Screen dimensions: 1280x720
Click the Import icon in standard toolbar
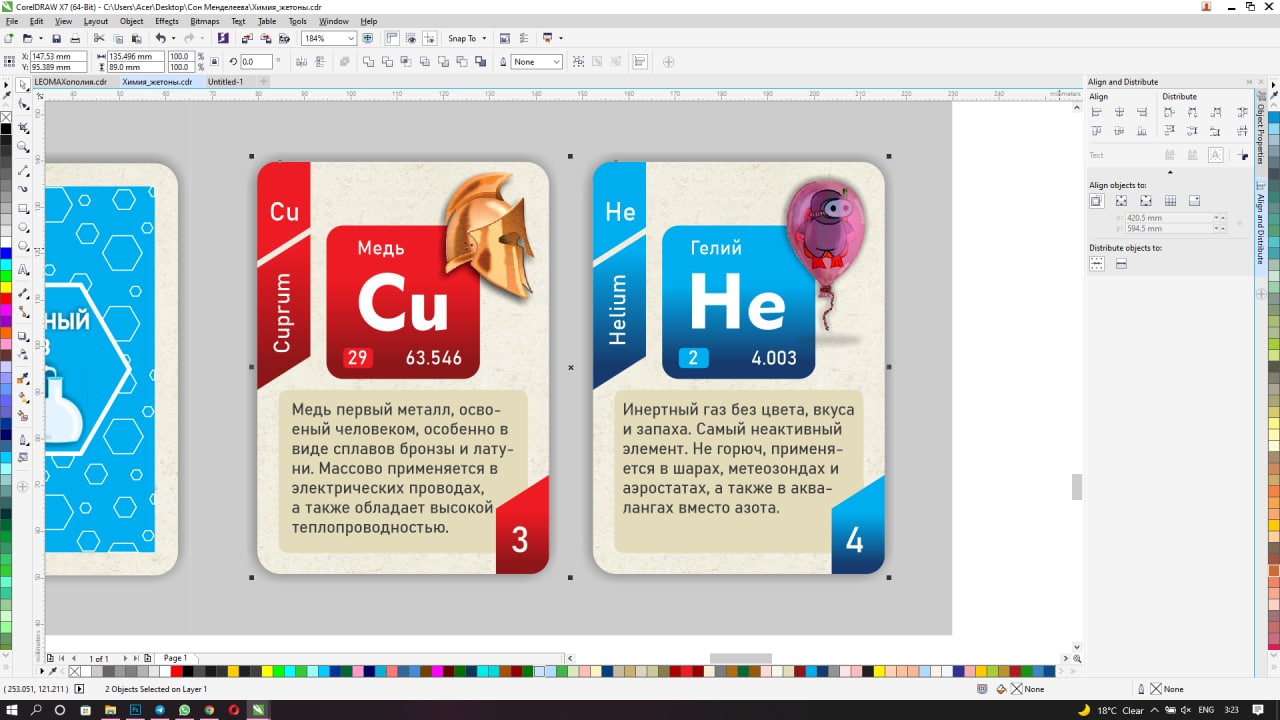[247, 38]
